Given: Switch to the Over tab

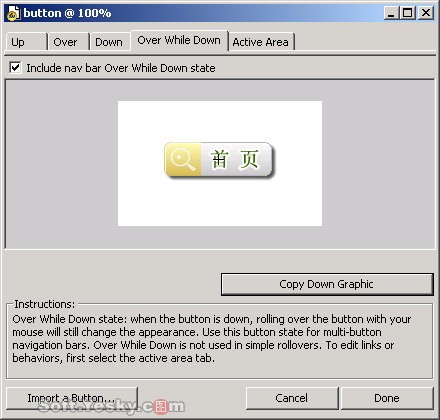Looking at the screenshot, I should 68,42.
